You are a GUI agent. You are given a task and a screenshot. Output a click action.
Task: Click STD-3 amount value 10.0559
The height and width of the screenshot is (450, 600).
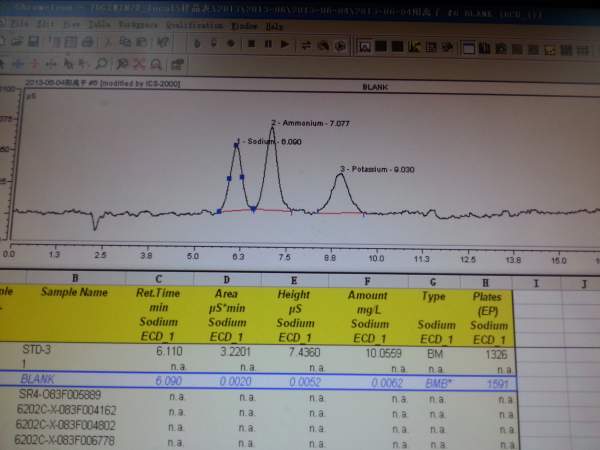[x=383, y=353]
